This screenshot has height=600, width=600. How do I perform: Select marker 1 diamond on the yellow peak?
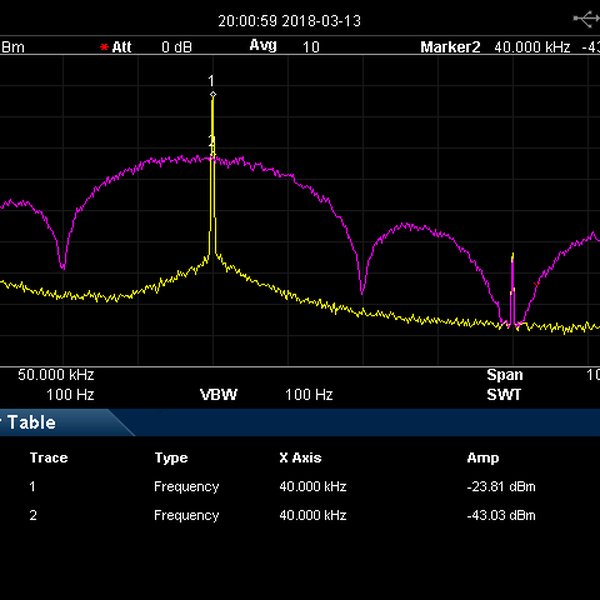coord(212,94)
